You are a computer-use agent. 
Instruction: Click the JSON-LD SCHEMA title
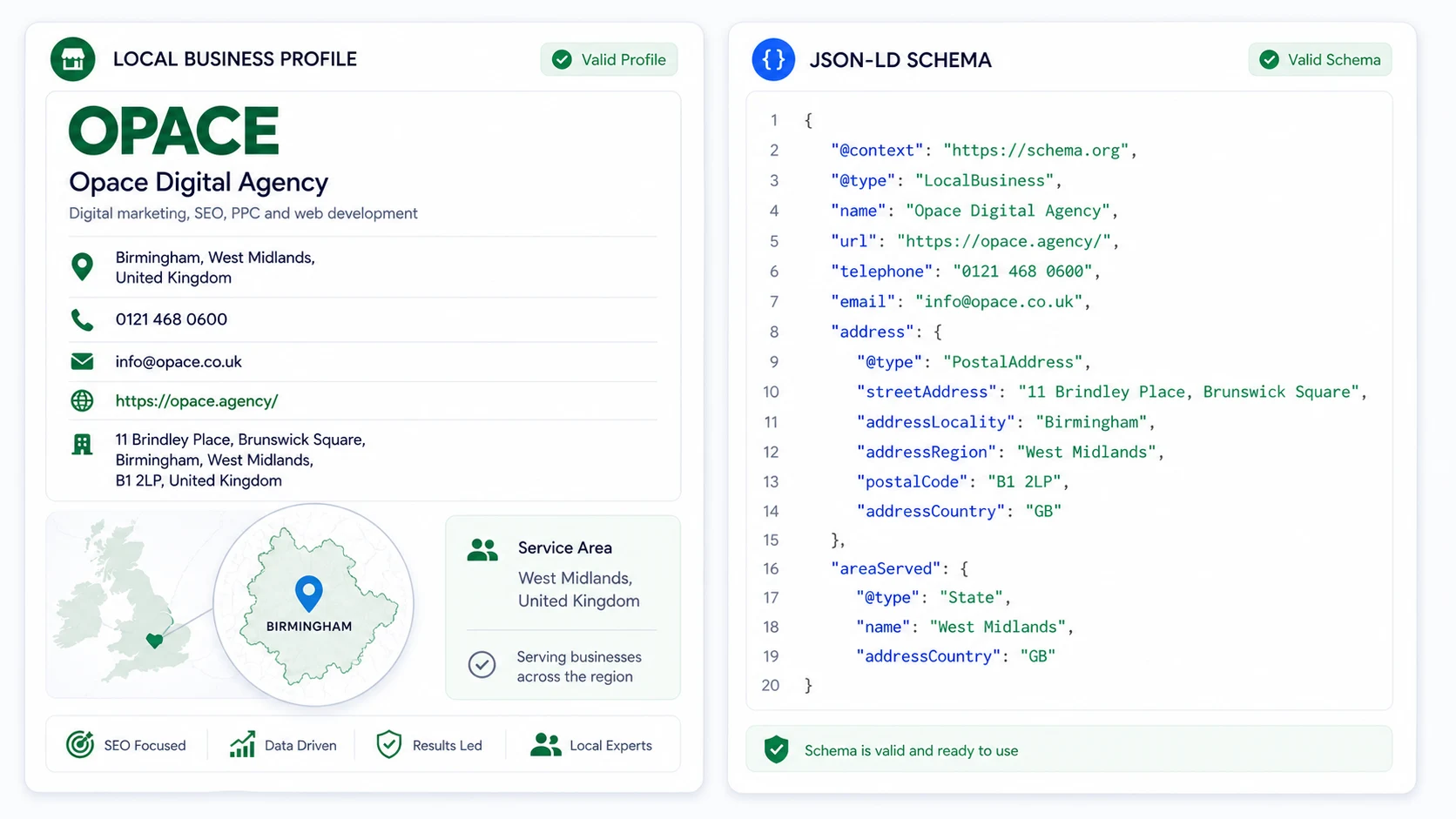900,60
